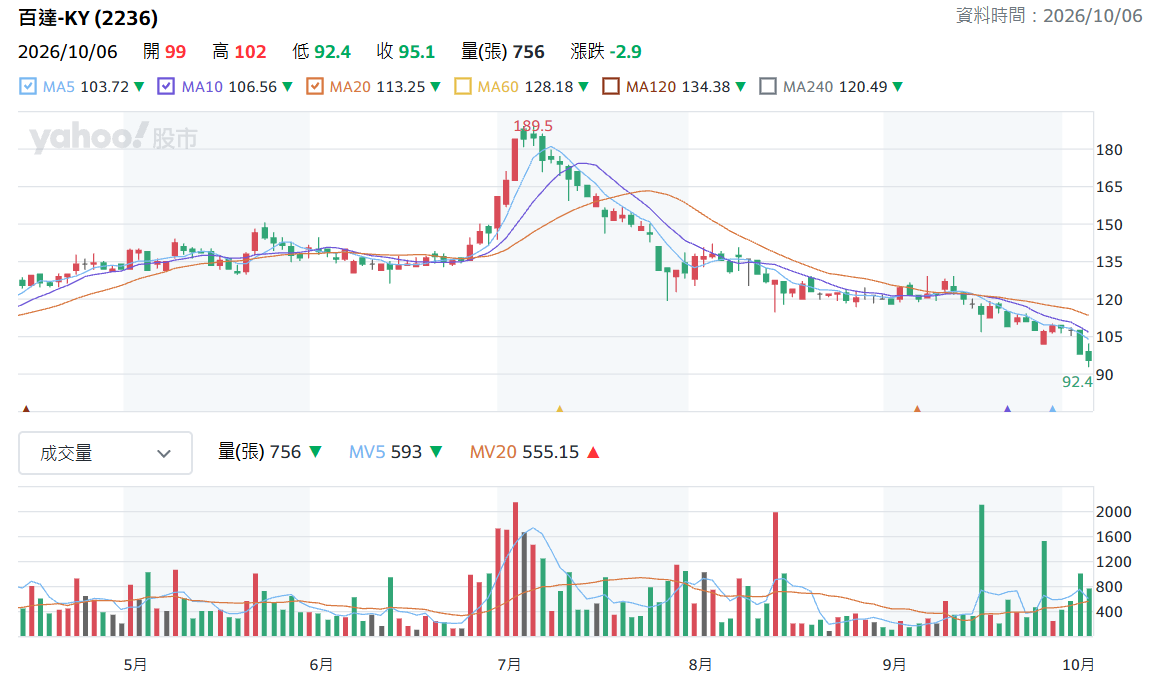Click the 資料時間：2026/10/06 timestamp
This screenshot has width=1157, height=677.
coord(1049,16)
